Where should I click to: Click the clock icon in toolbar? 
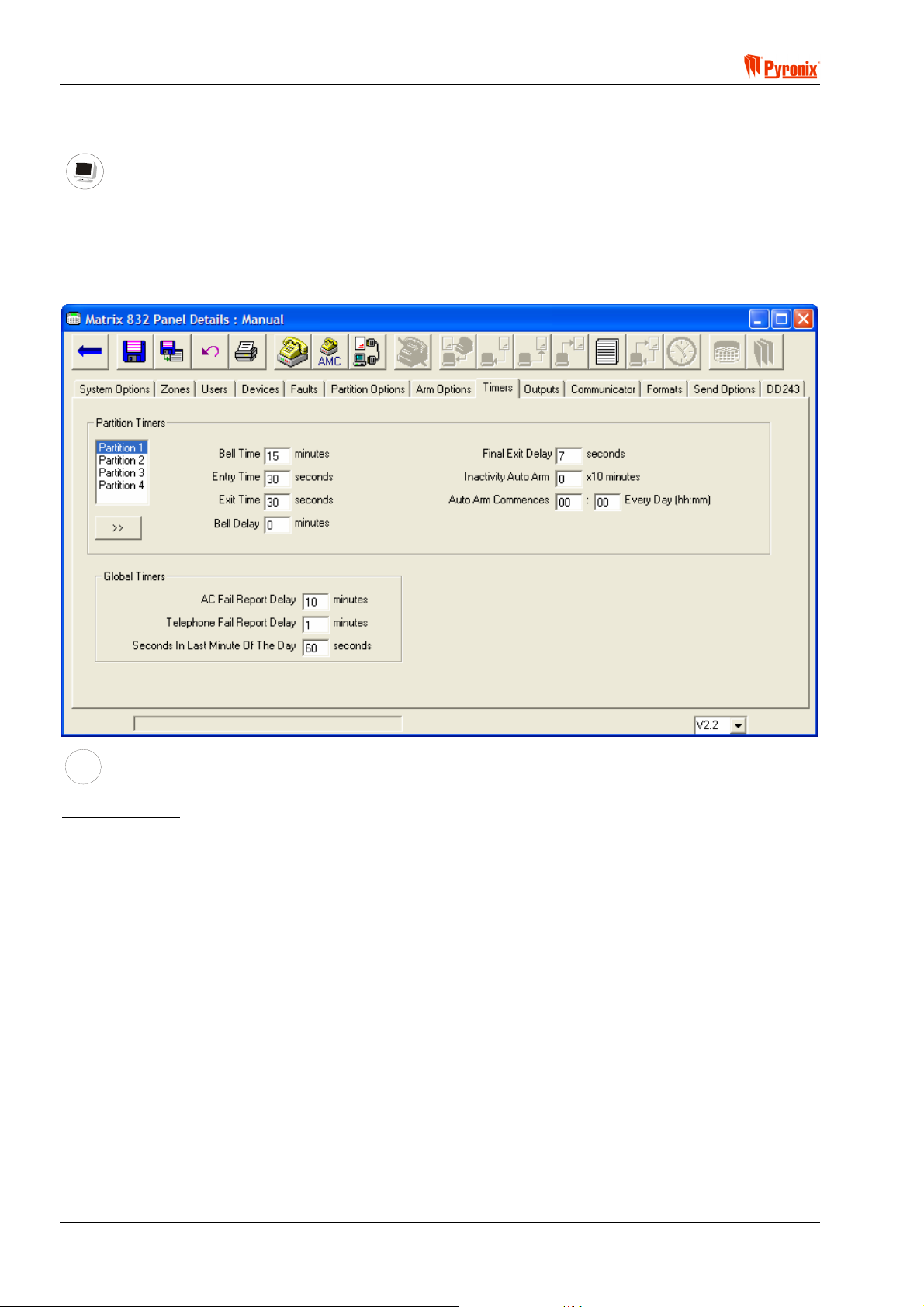tap(682, 352)
